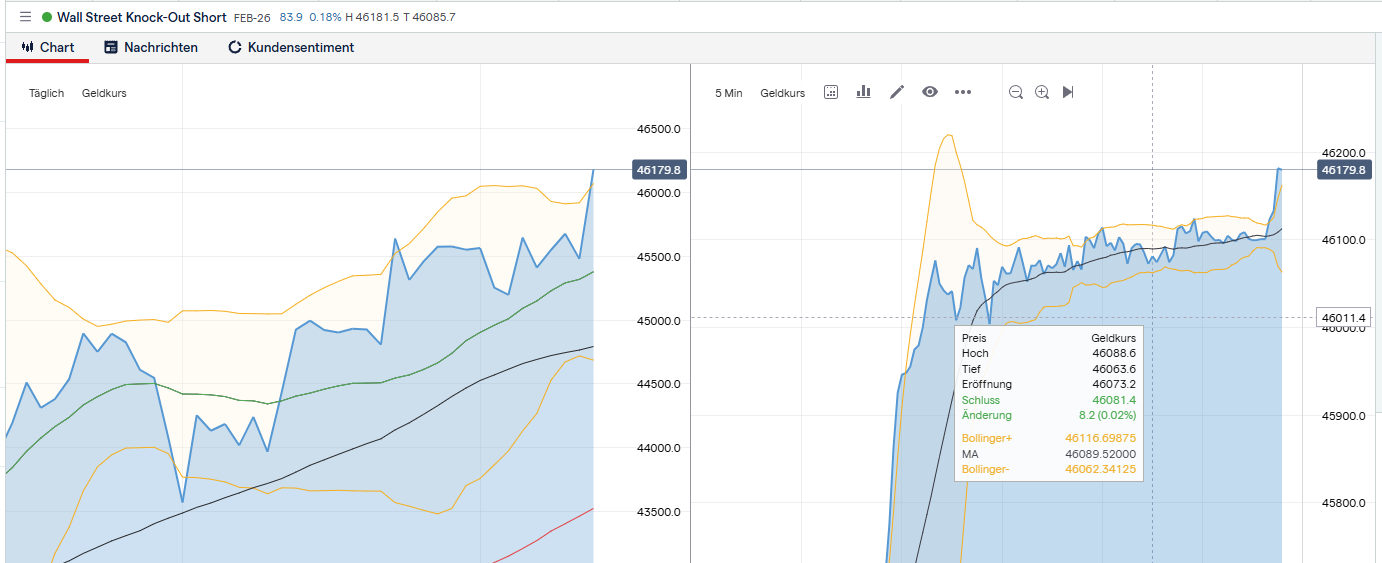
Task: Click the 46179.8 price label on right chart
Action: click(1343, 170)
